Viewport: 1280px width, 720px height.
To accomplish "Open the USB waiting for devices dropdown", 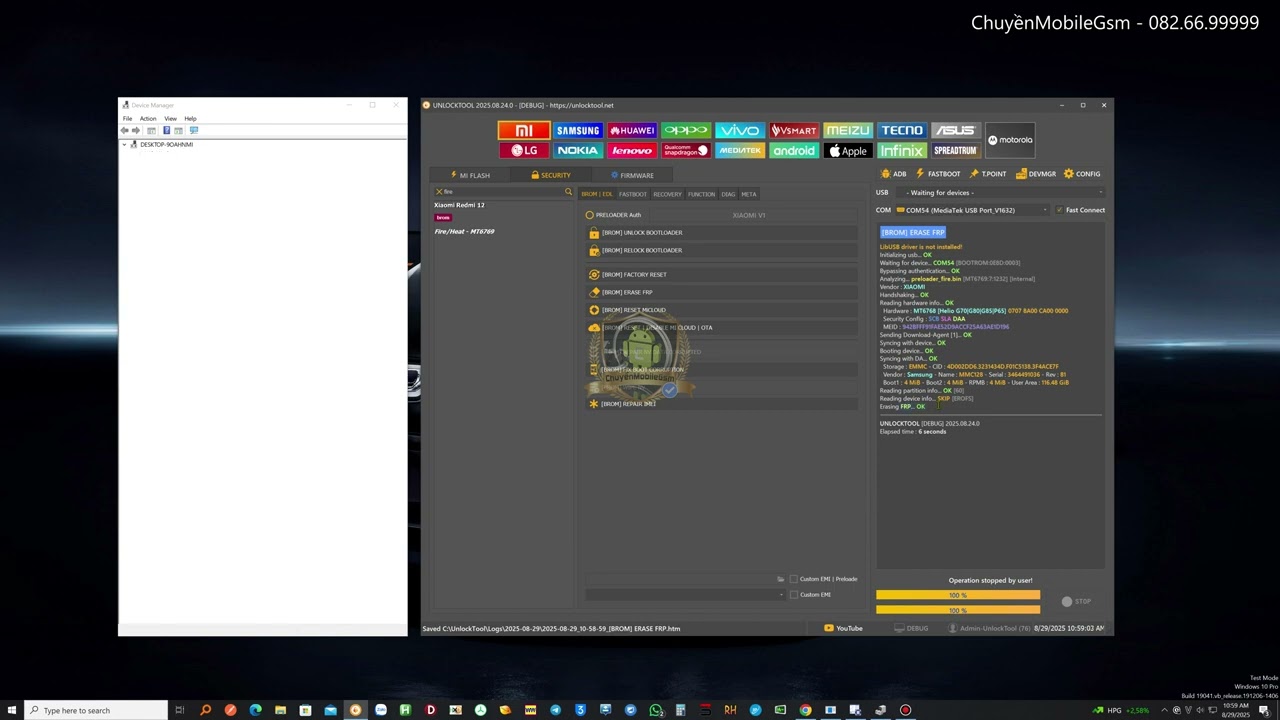I will (1003, 193).
